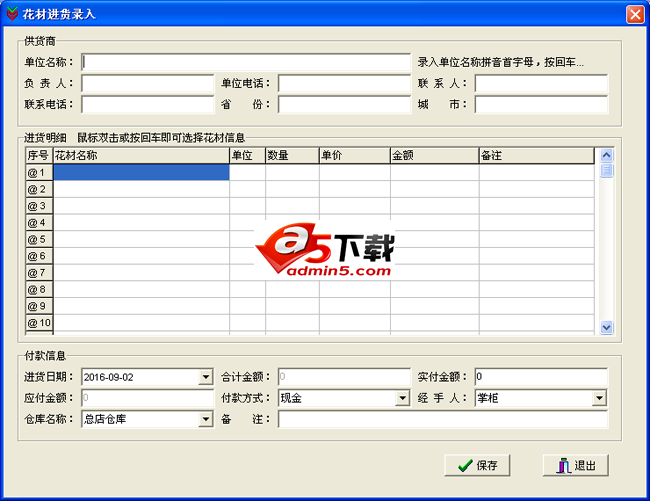
Task: Click the 应付金额 field
Action: (x=148, y=398)
